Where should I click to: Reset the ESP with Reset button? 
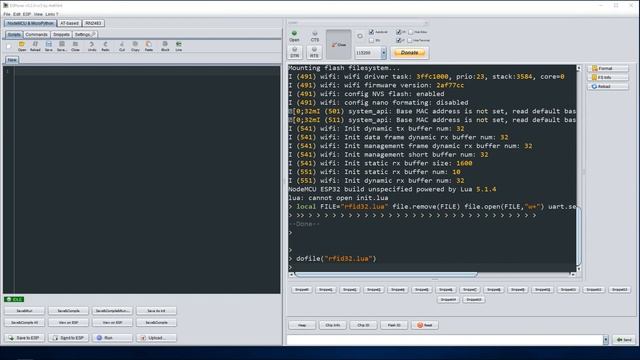424,325
